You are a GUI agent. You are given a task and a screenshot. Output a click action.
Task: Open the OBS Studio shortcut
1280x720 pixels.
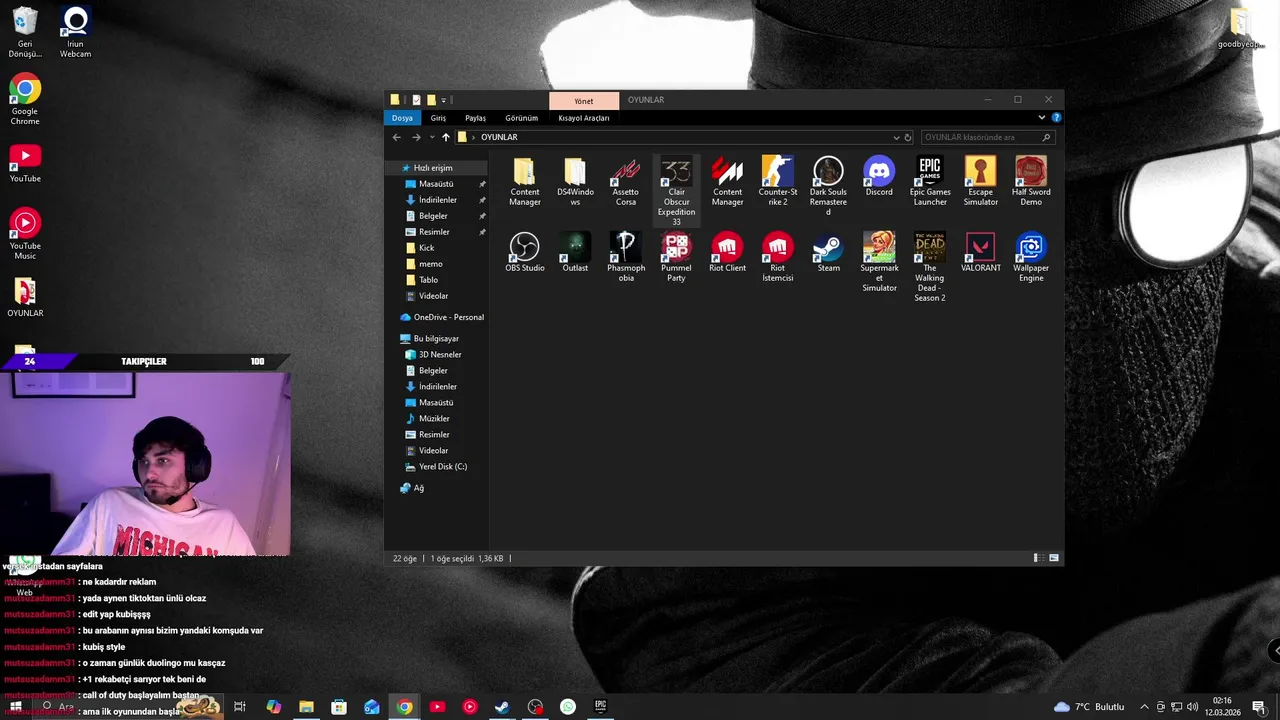pos(525,252)
